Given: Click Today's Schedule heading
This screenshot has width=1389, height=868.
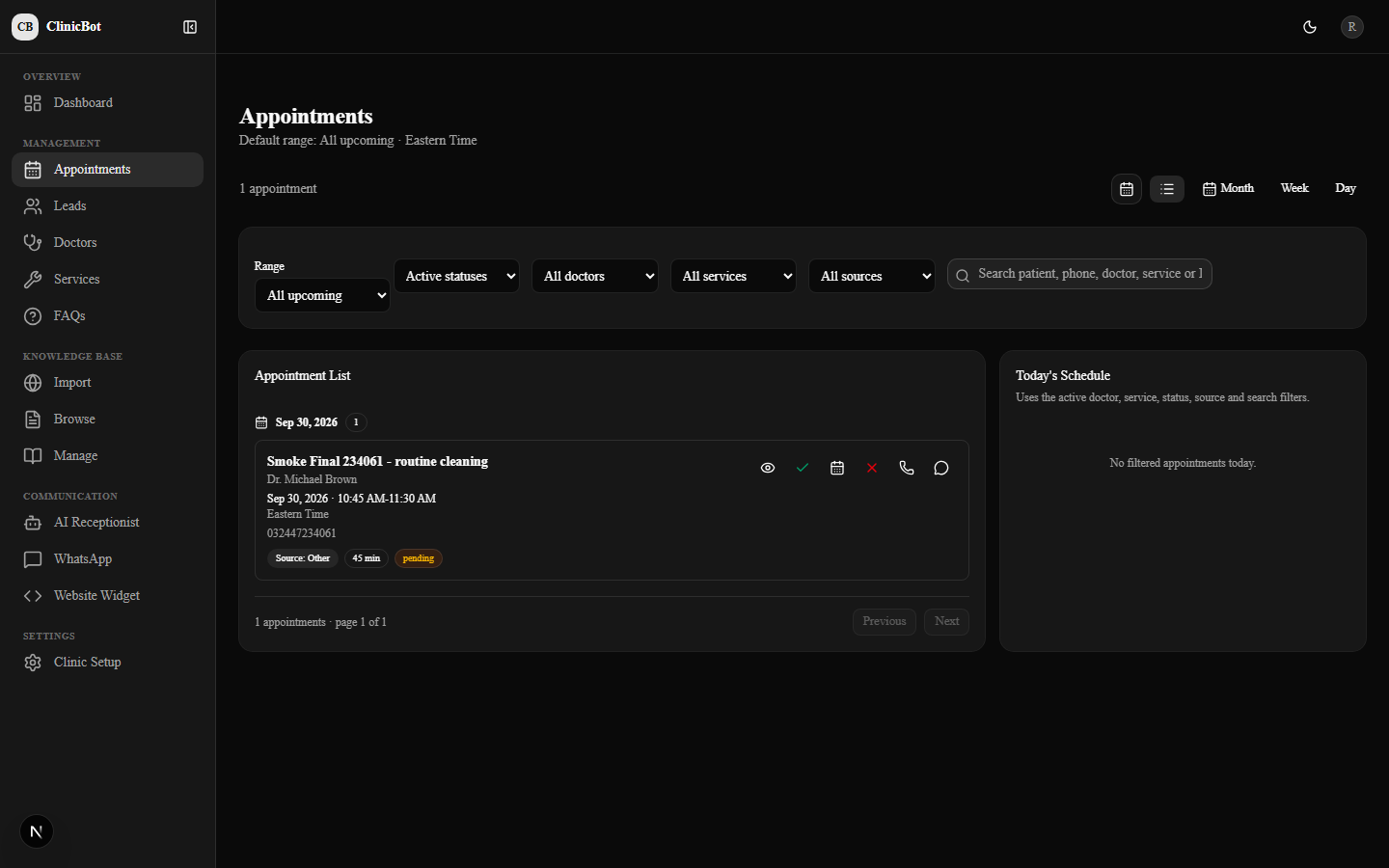Looking at the screenshot, I should (x=1063, y=376).
